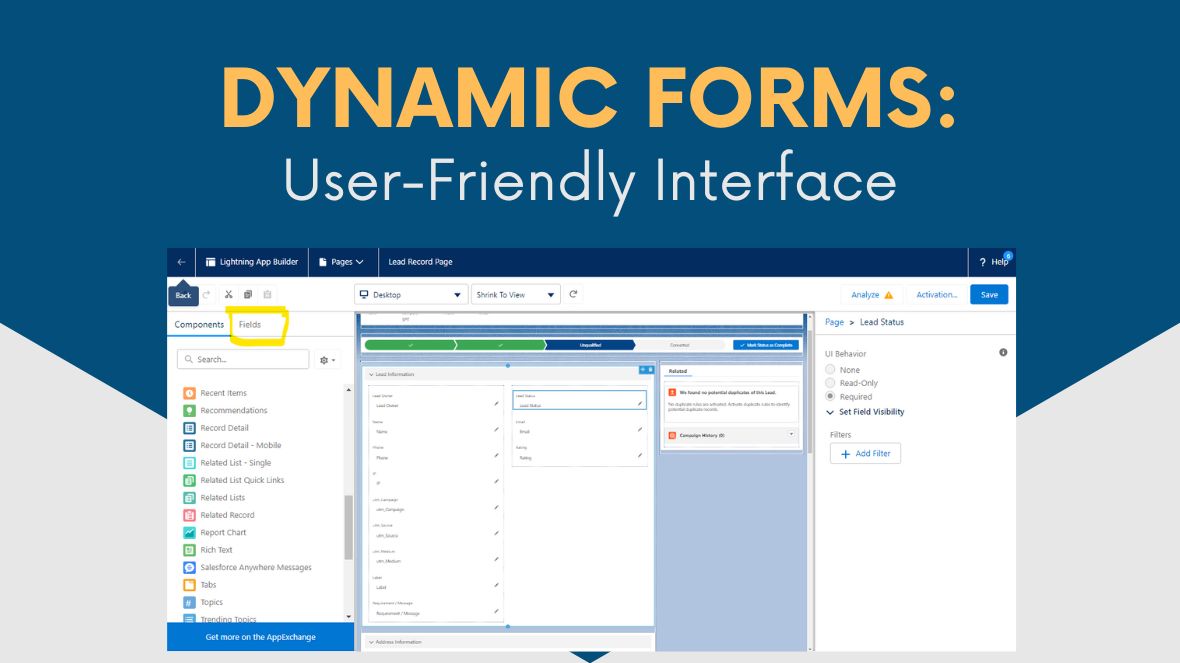Click the Related Record component icon
1180x663 pixels.
(190, 515)
